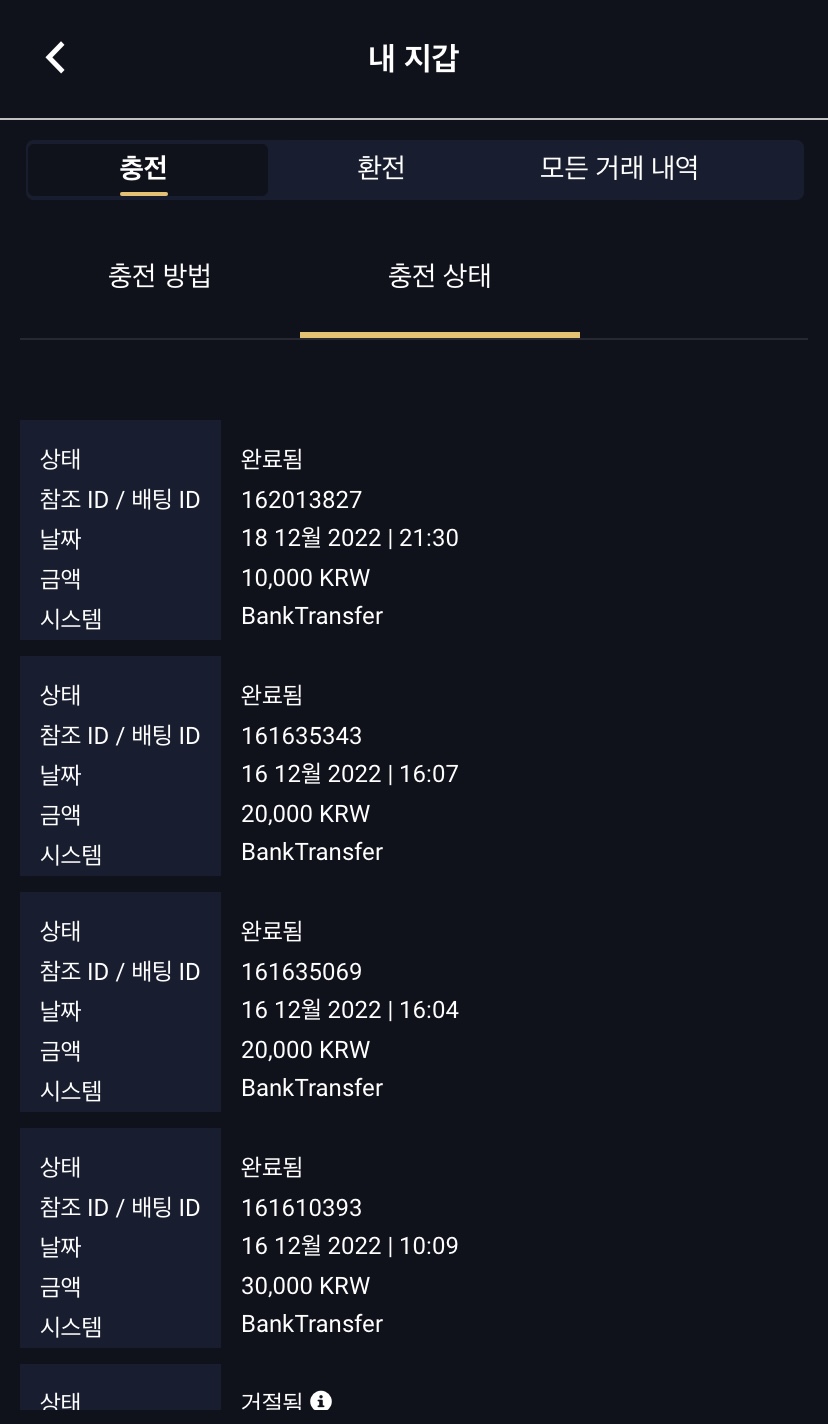828x1424 pixels.
Task: Tap the back arrow icon
Action: [56, 57]
